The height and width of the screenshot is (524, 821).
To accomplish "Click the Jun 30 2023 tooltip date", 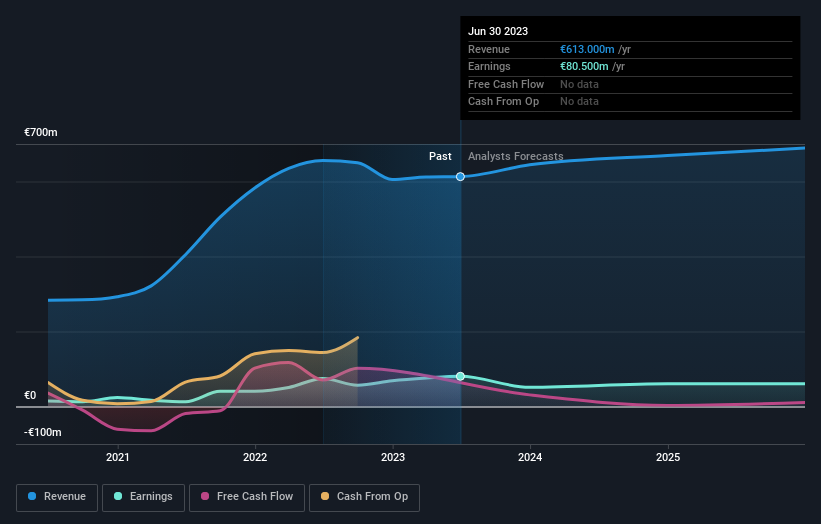I will (498, 31).
